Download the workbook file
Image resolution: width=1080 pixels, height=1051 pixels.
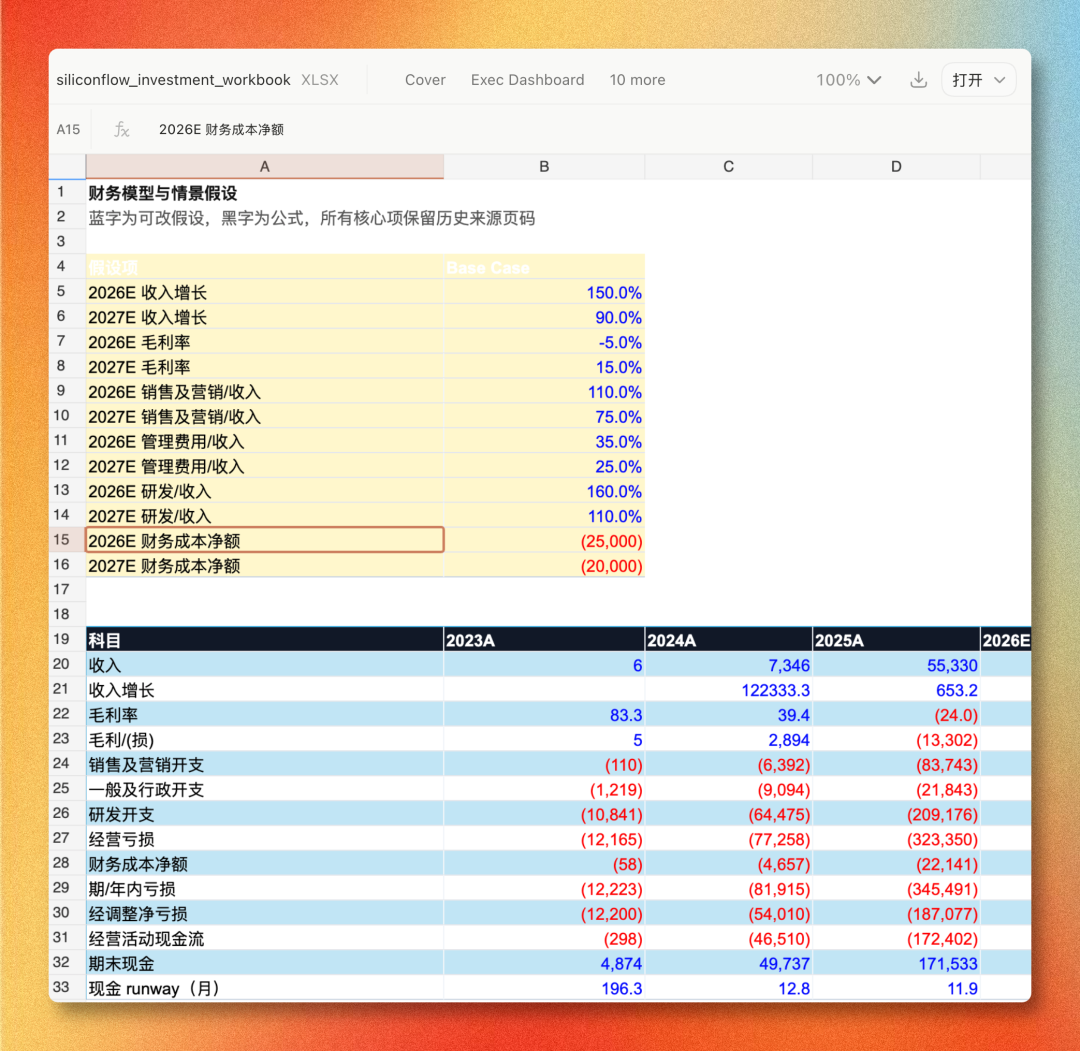click(918, 80)
